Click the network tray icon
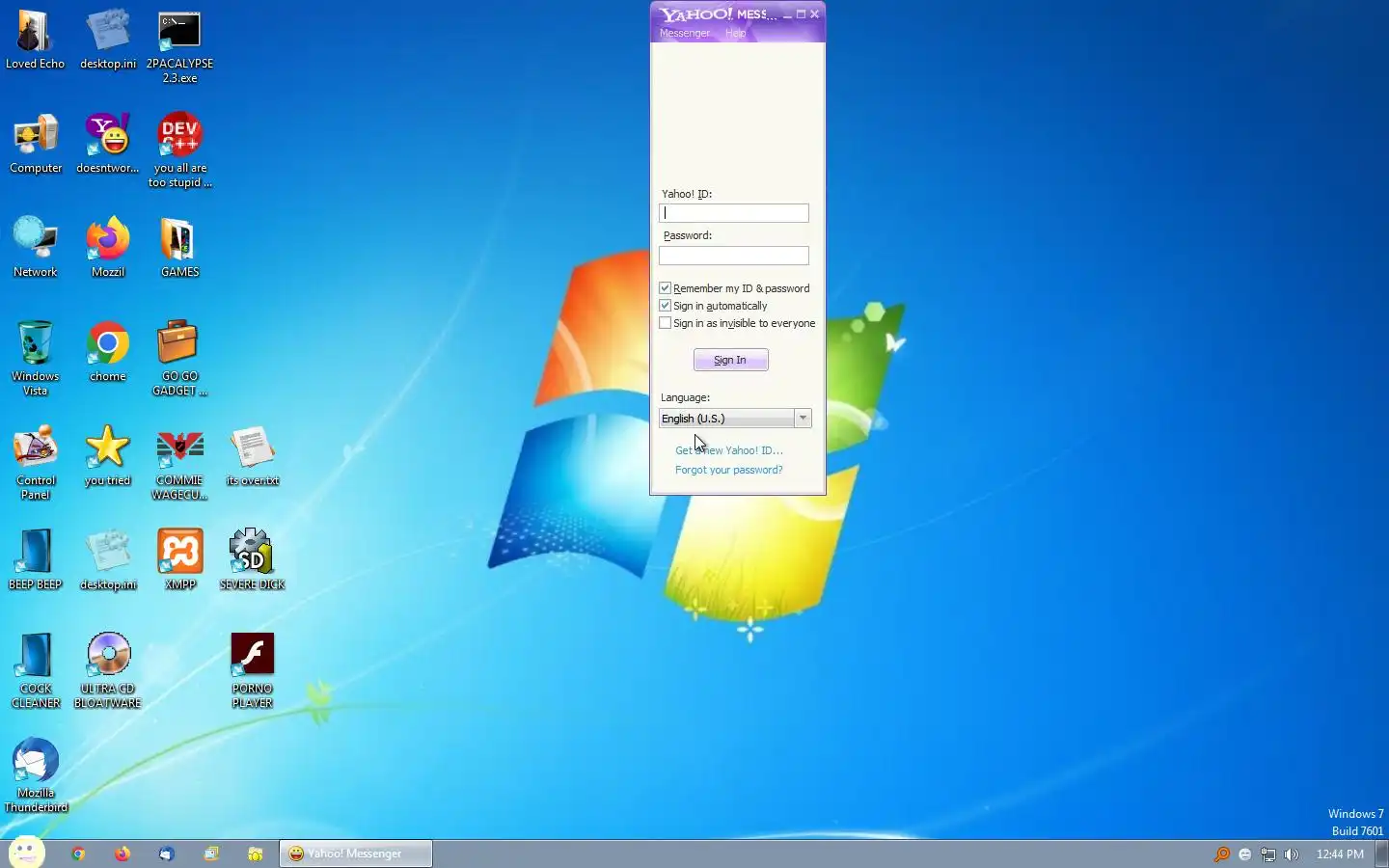1389x868 pixels. coord(1267,854)
